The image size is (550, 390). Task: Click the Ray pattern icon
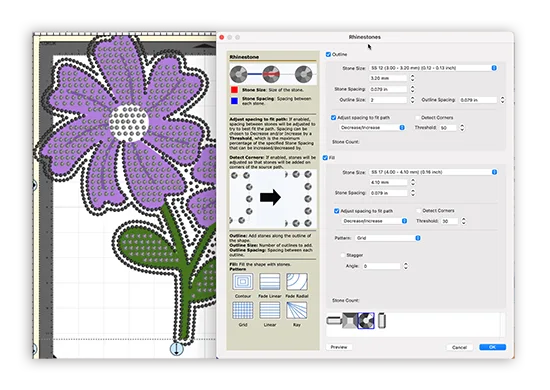[x=297, y=310]
